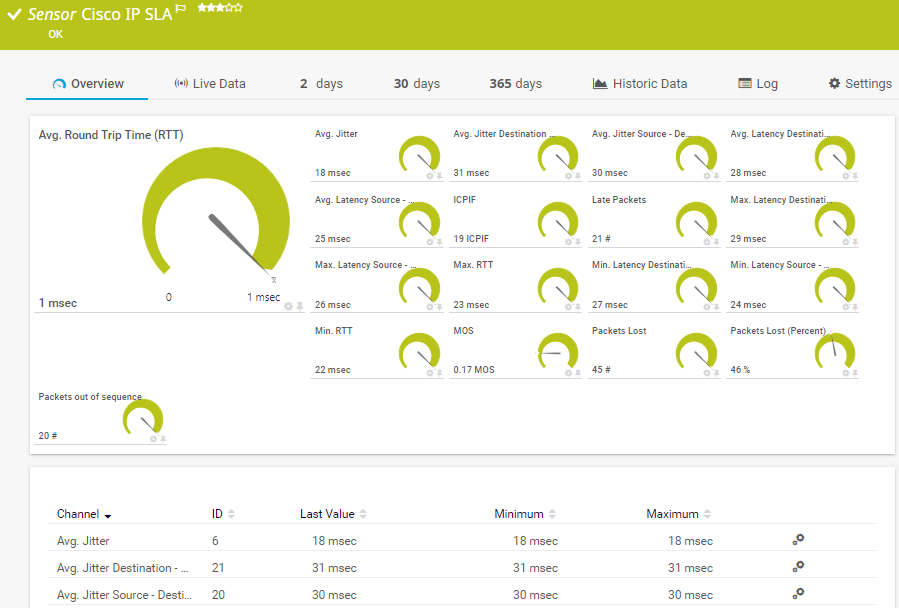Sort the table by Last Value column
This screenshot has width=899, height=608.
coord(333,514)
